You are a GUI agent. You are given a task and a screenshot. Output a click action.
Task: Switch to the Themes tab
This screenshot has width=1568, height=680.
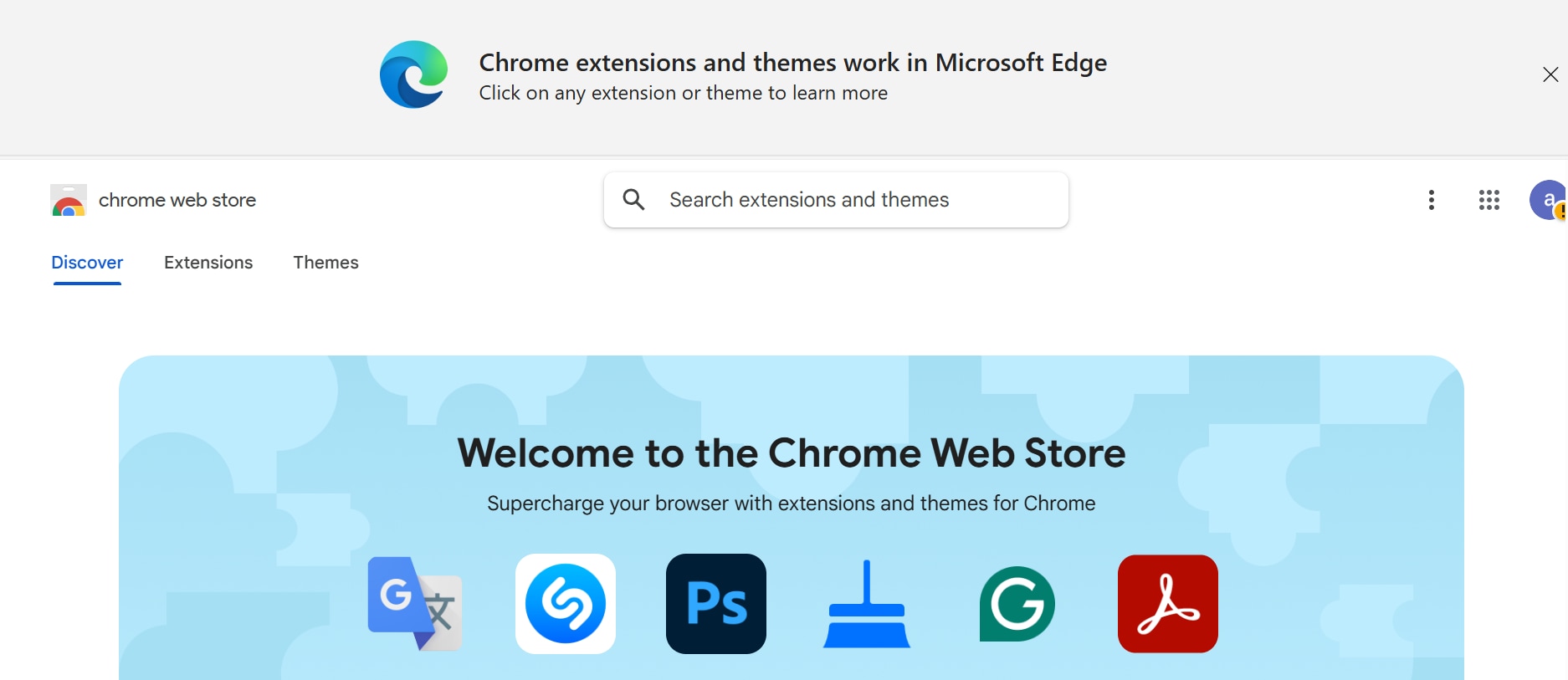coord(325,263)
